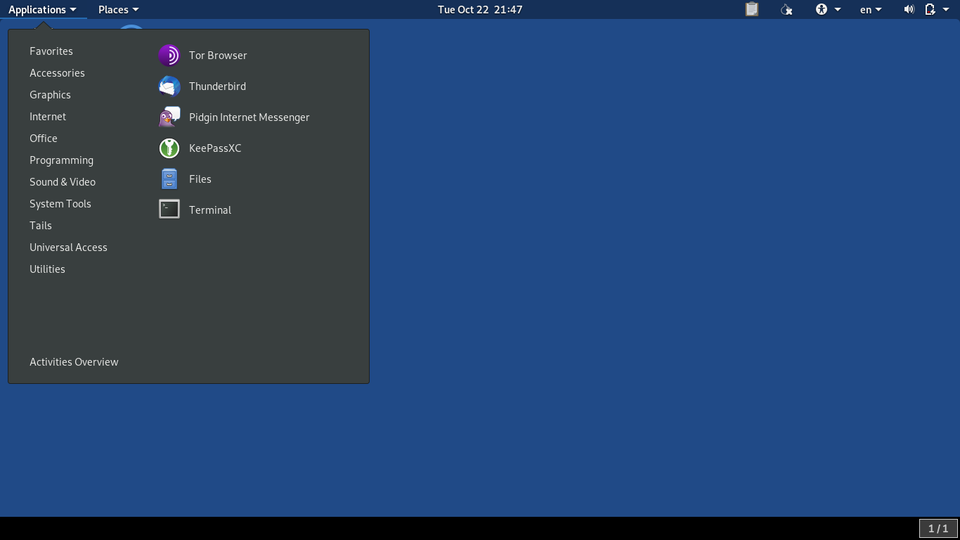Click the Terminal label
Image resolution: width=960 pixels, height=540 pixels.
click(210, 210)
